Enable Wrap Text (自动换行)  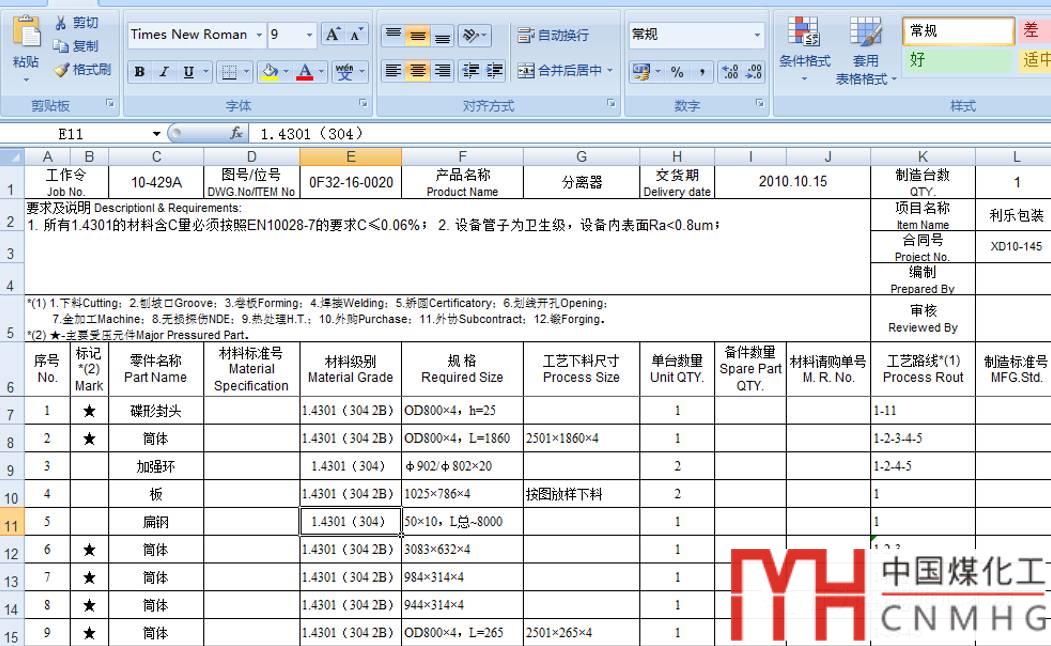(x=553, y=35)
